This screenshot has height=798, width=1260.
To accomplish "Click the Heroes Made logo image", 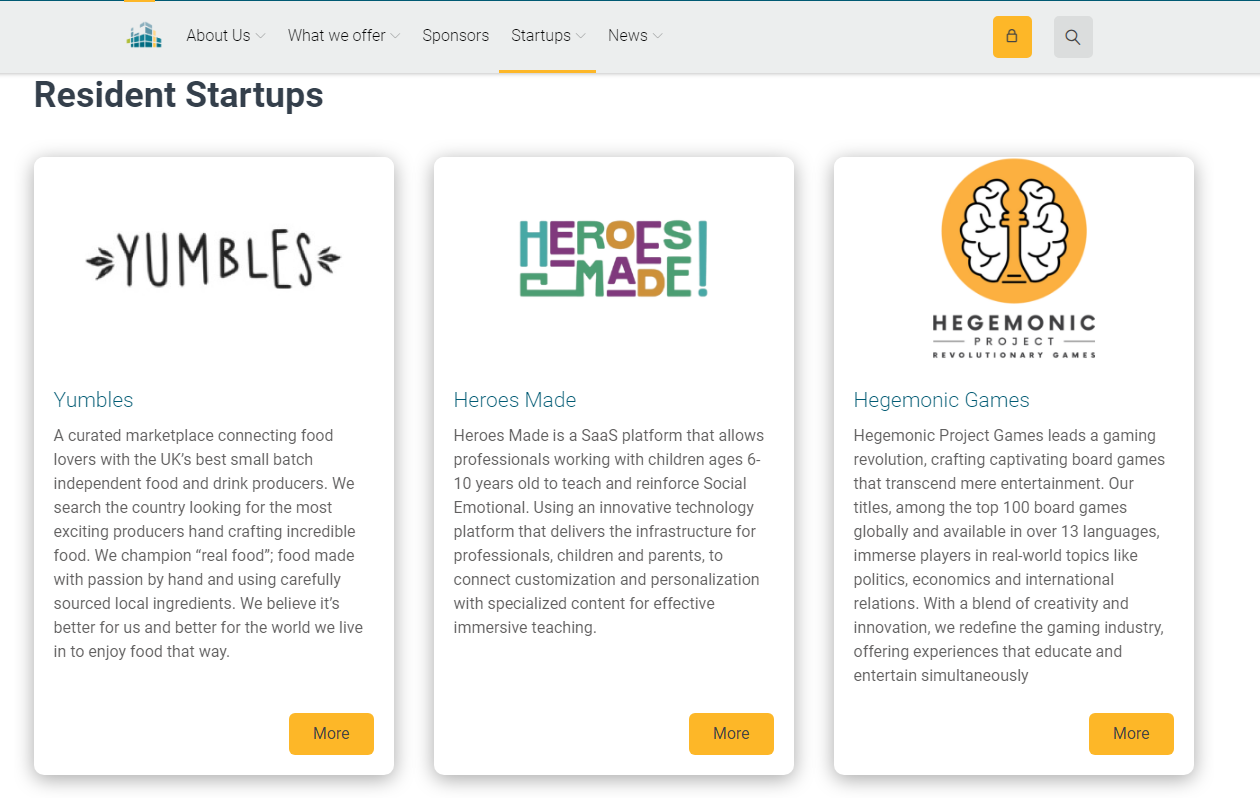I will point(613,258).
